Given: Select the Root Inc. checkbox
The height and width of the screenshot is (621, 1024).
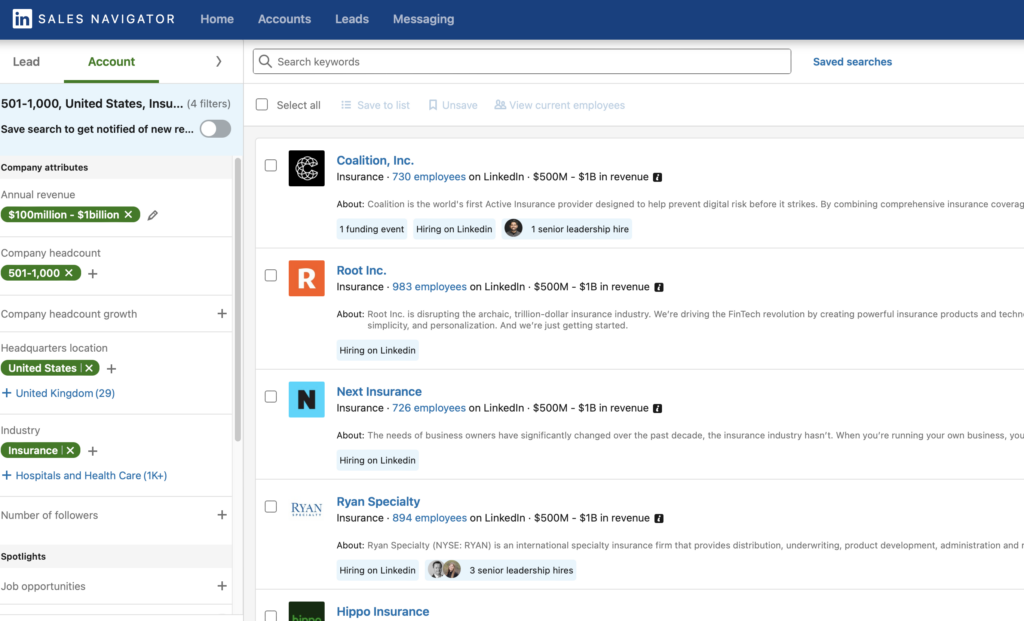Looking at the screenshot, I should click(x=270, y=275).
